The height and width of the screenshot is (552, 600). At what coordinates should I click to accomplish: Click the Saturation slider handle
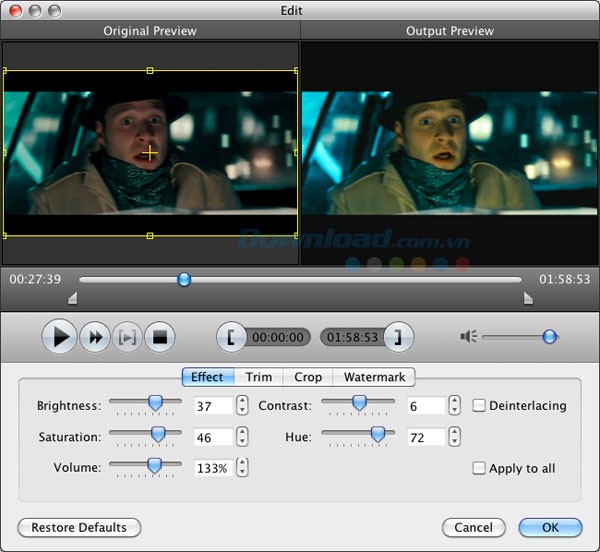tap(158, 435)
